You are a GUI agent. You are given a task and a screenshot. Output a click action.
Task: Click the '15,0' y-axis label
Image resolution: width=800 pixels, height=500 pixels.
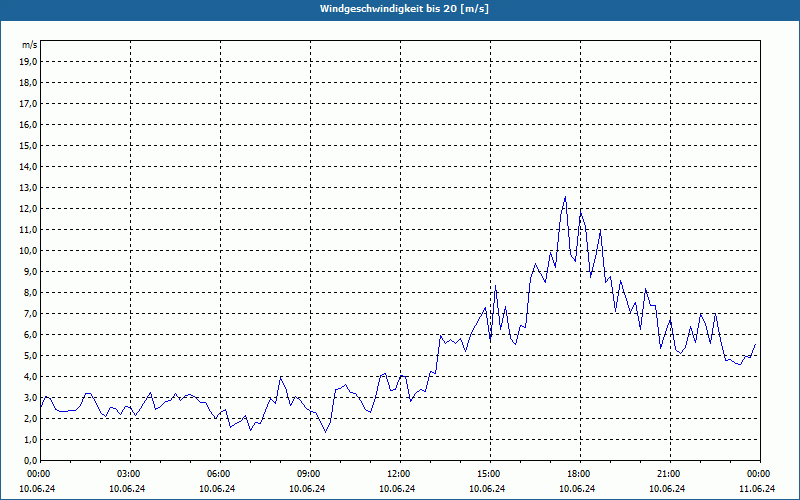tap(29, 145)
